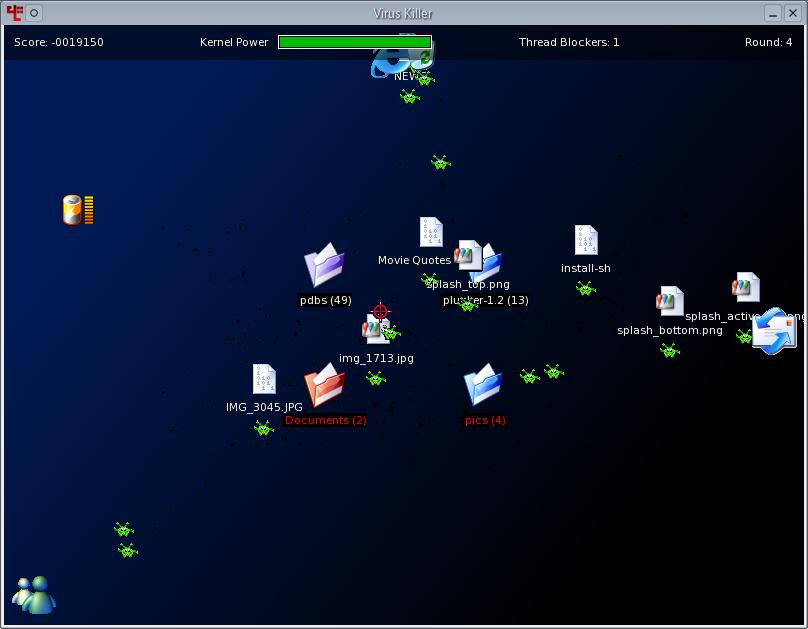Click the Thread Blockers counter
This screenshot has height=629, width=808.
568,42
